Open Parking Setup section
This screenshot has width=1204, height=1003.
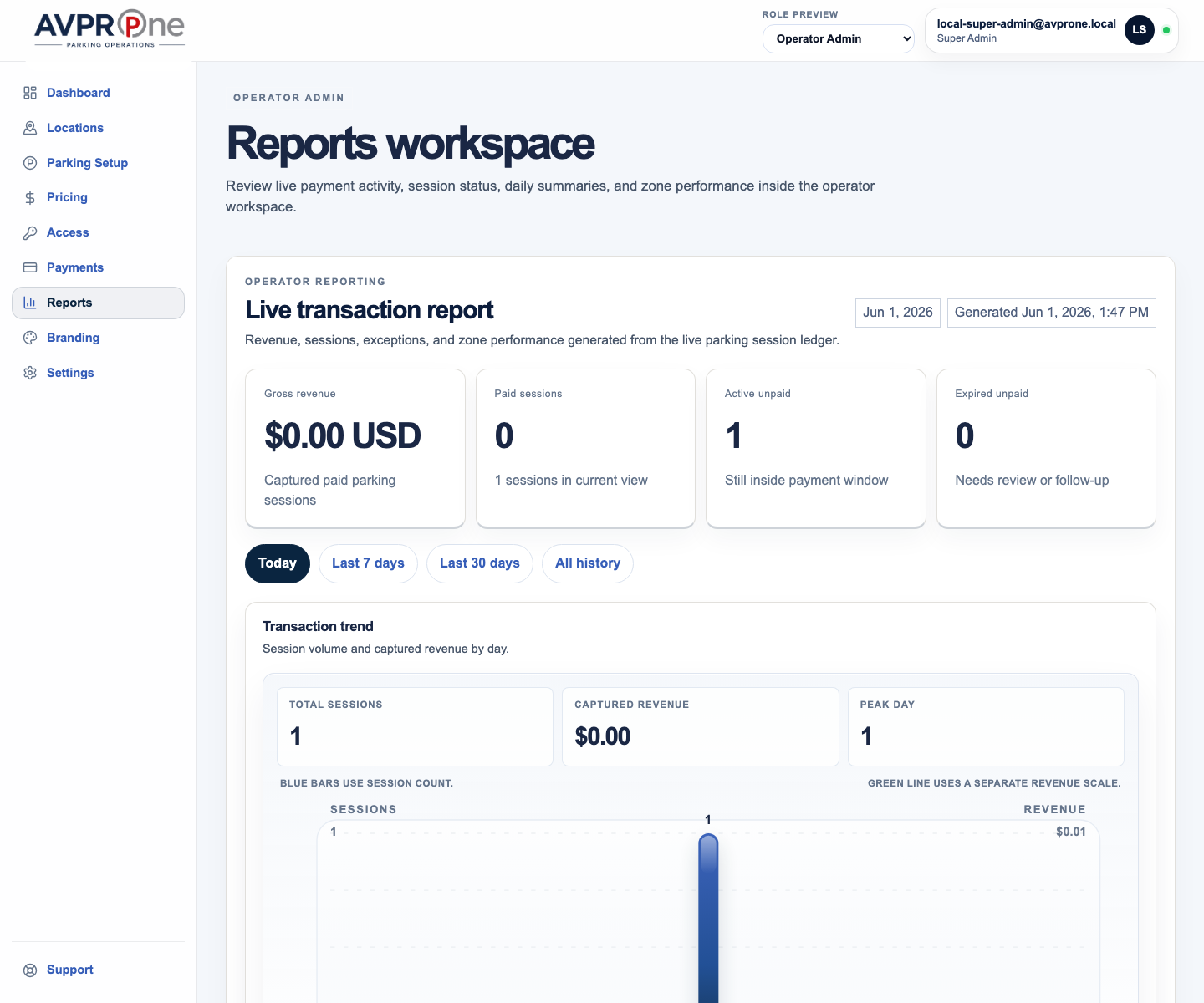[x=98, y=163]
